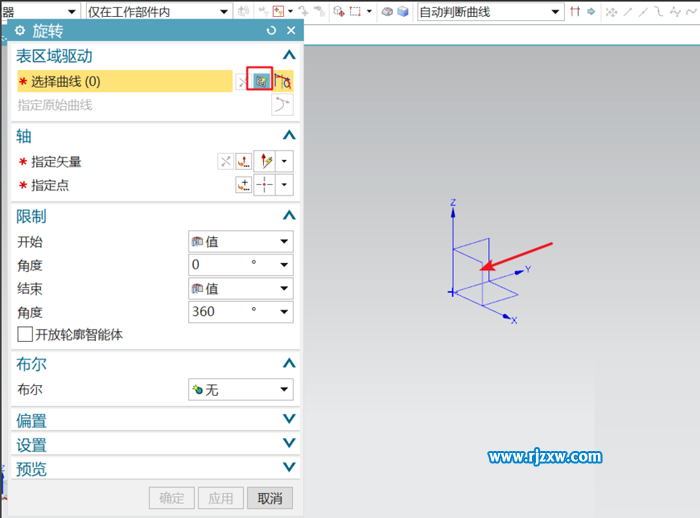Click the greyed-out toolbar icon right of 仅在工作部件内 dropdown
The width and height of the screenshot is (700, 518).
click(x=243, y=11)
